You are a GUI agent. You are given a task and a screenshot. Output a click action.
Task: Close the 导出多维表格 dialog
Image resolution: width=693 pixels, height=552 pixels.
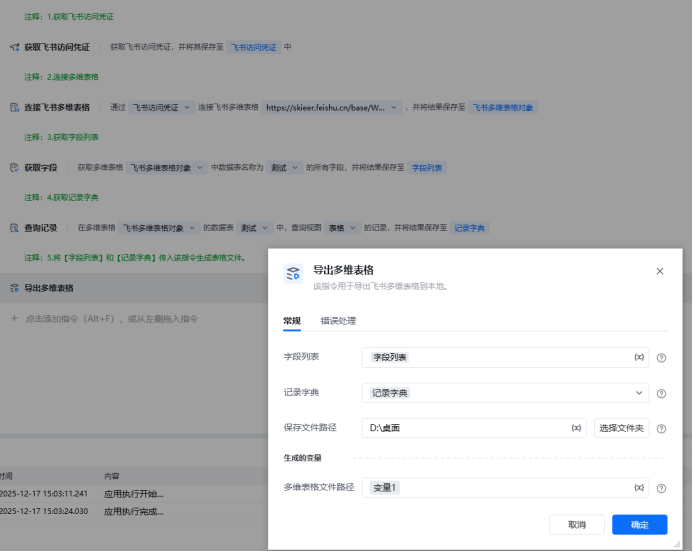[x=660, y=271]
